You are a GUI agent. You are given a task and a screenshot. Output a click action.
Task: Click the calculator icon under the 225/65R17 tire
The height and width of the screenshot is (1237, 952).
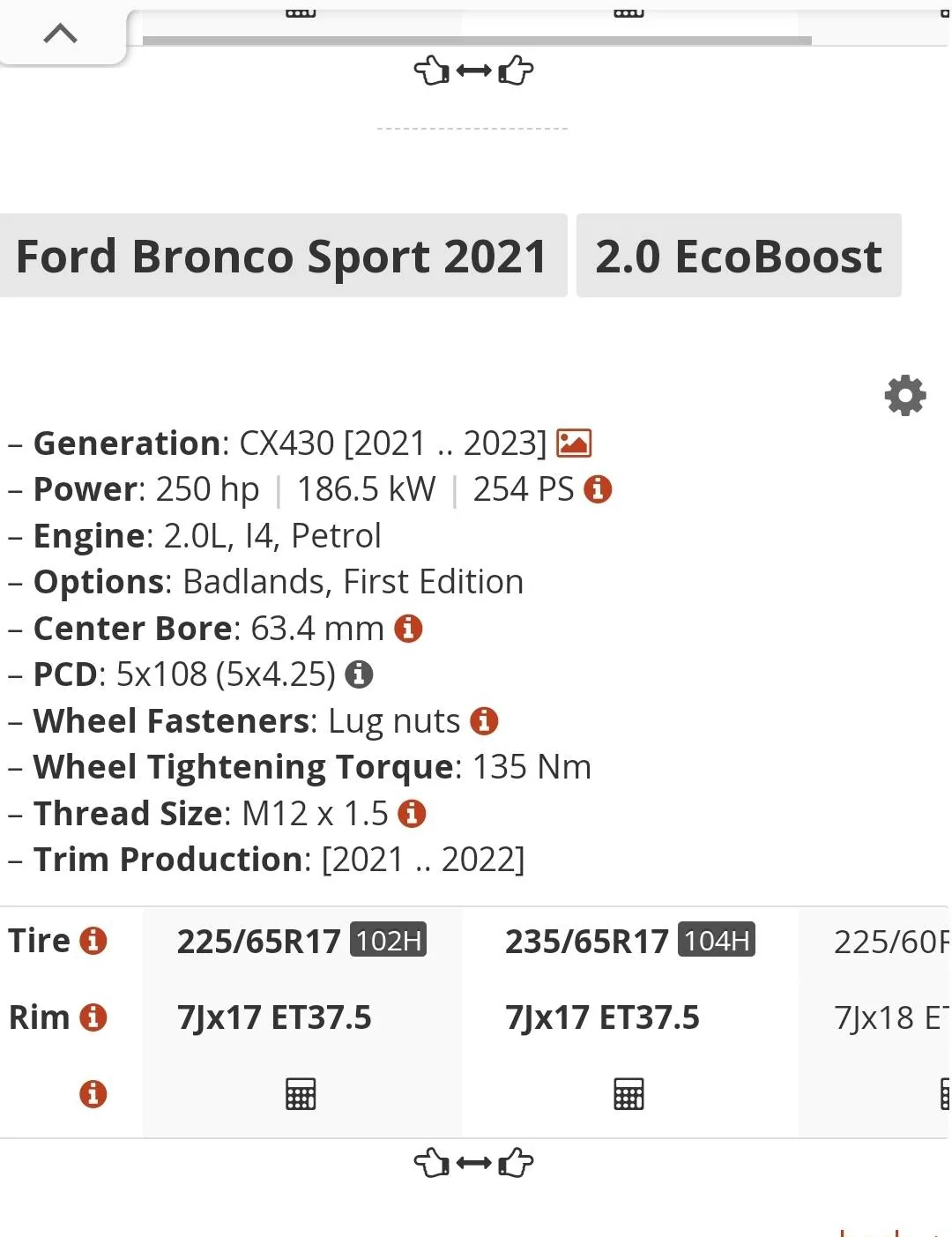coord(301,1094)
